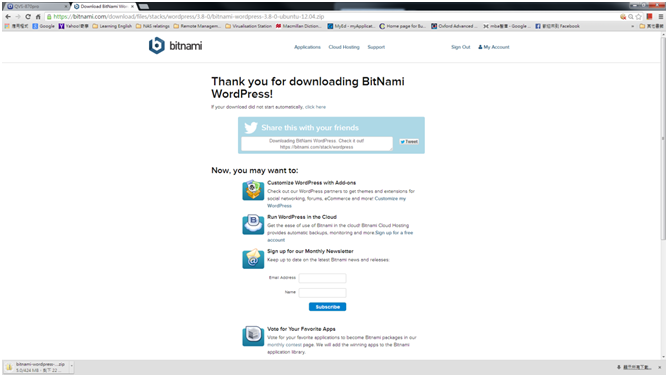The height and width of the screenshot is (377, 669).
Task: Open the download item options arrow
Action: tap(72, 366)
